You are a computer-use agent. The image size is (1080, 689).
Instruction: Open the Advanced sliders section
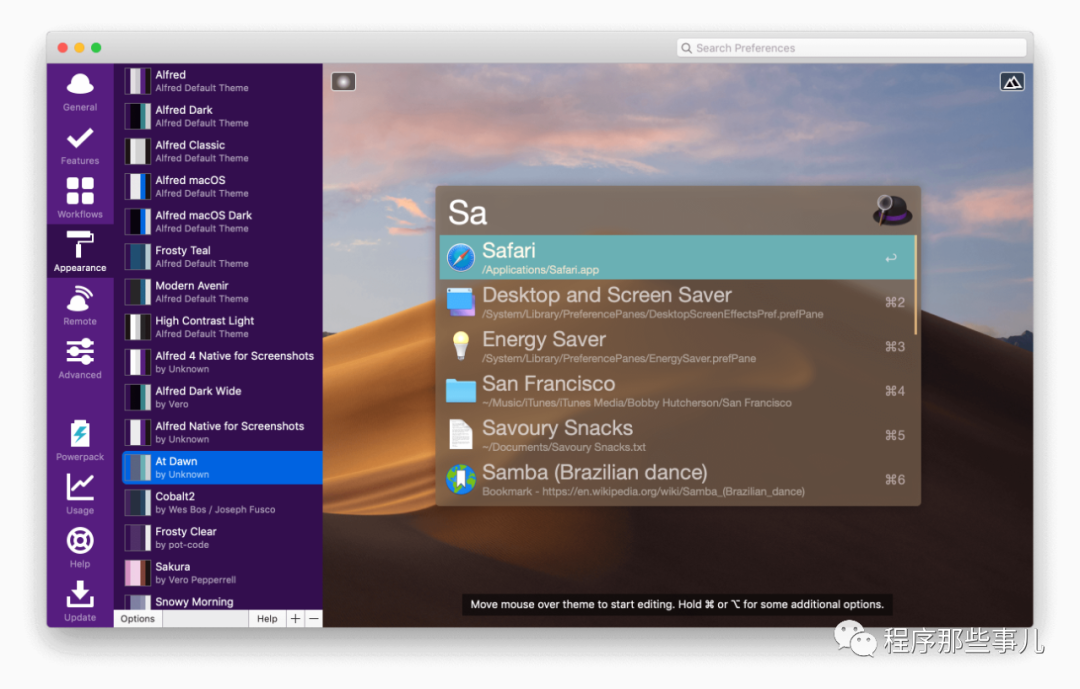[x=80, y=359]
